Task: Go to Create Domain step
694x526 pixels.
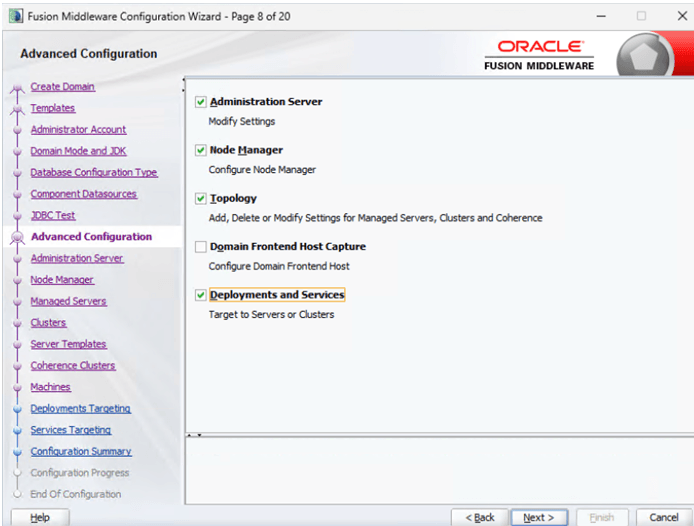Action: pos(62,87)
